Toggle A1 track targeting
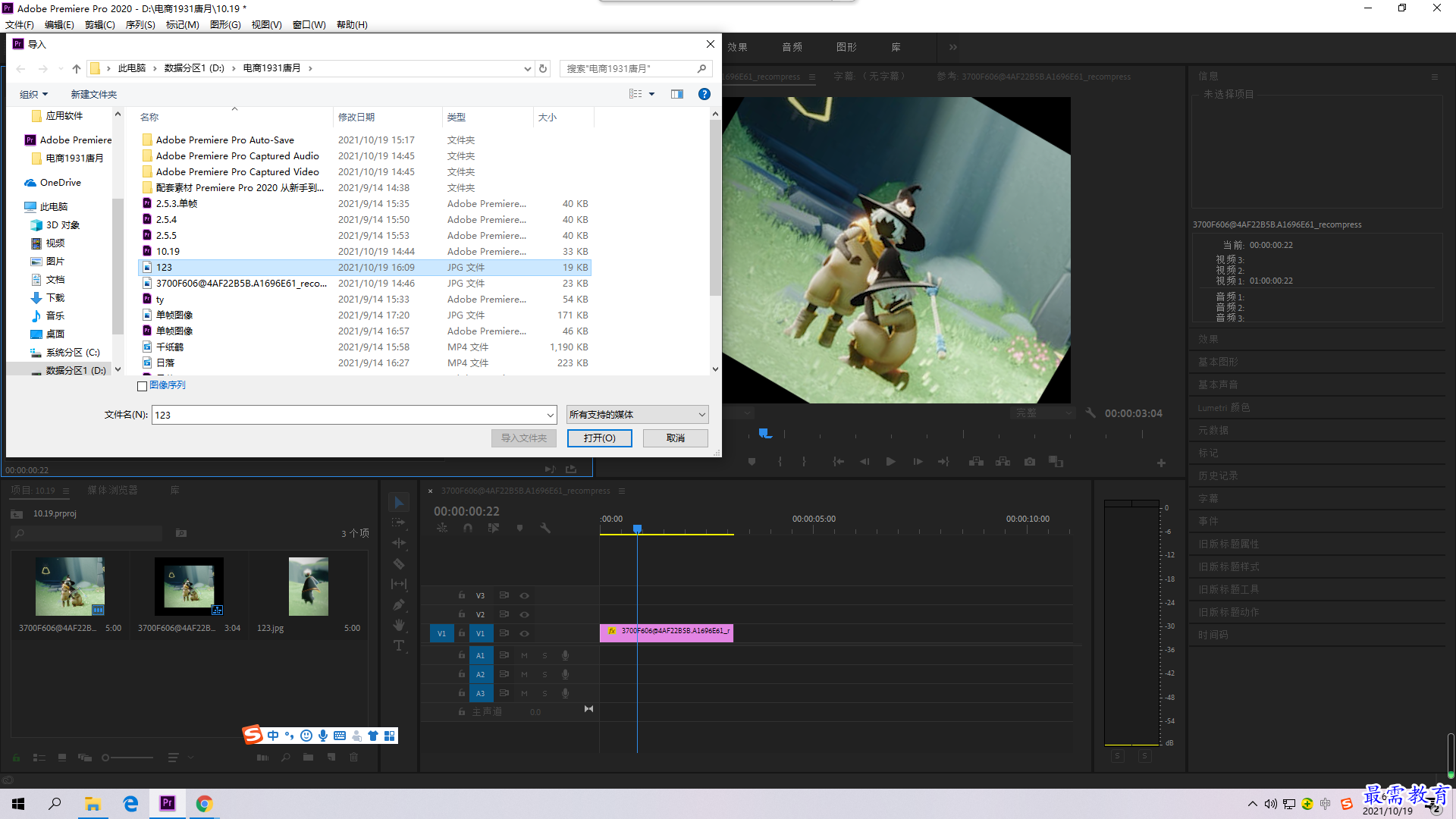 [481, 655]
